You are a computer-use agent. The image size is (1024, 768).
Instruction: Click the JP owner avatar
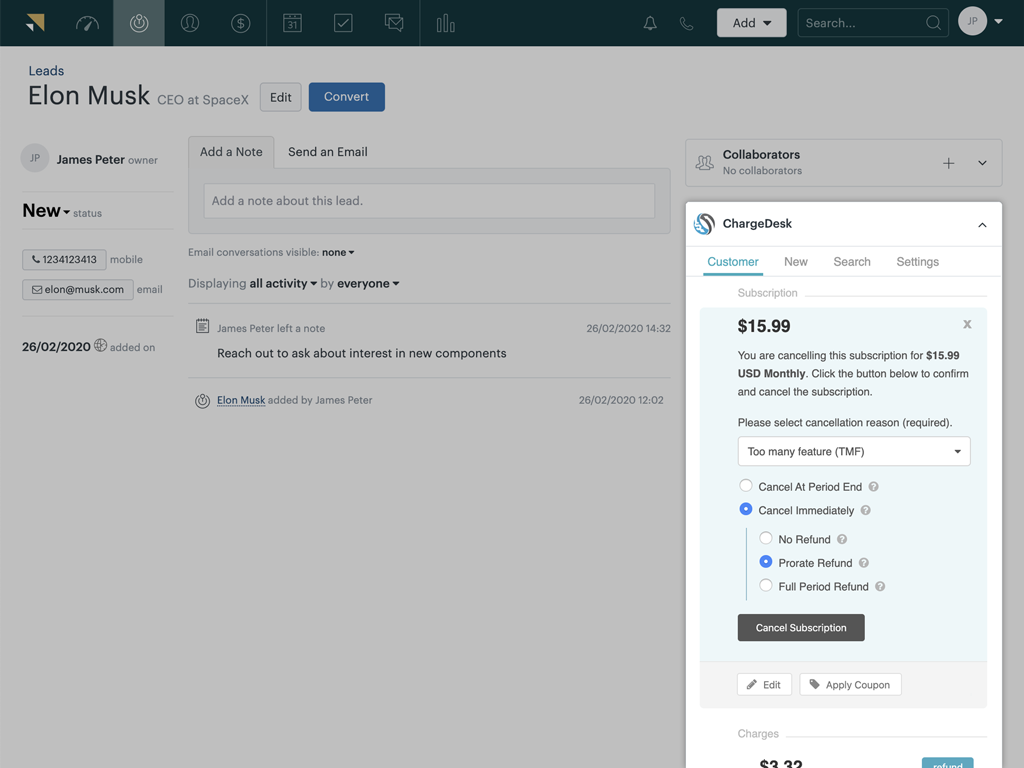(x=35, y=158)
